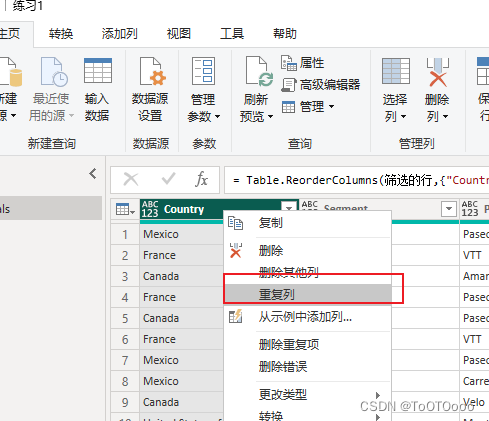This screenshot has width=489, height=421.
Task: Select 重复列 in the context menu
Action: coord(307,294)
